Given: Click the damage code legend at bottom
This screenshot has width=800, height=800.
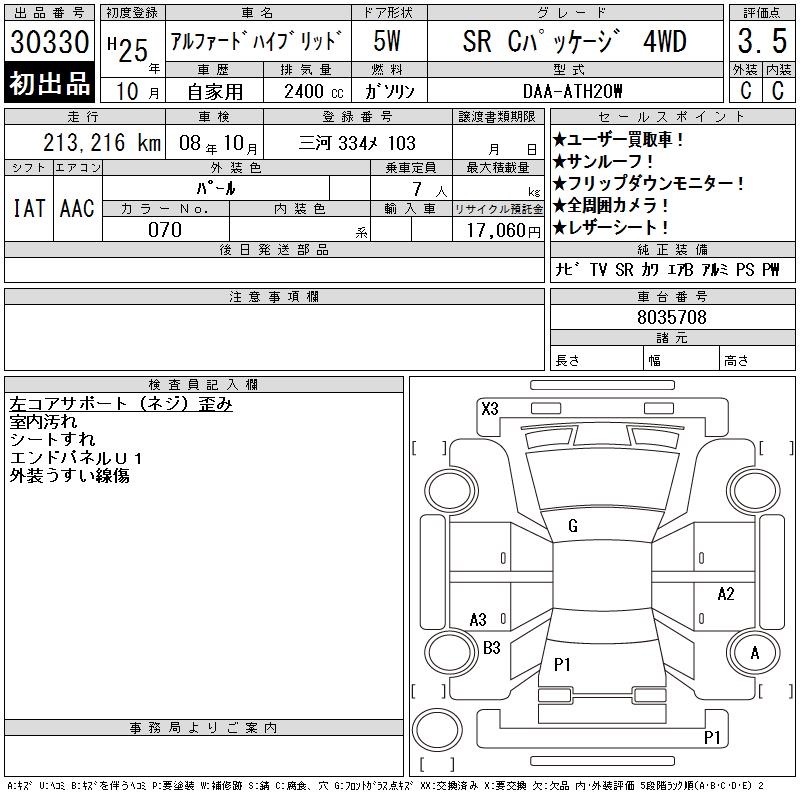Looking at the screenshot, I should click(x=385, y=786).
